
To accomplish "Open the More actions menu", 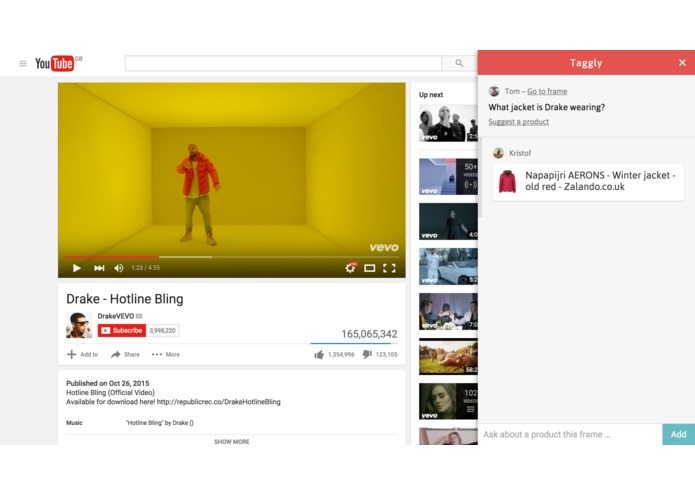I will point(166,354).
